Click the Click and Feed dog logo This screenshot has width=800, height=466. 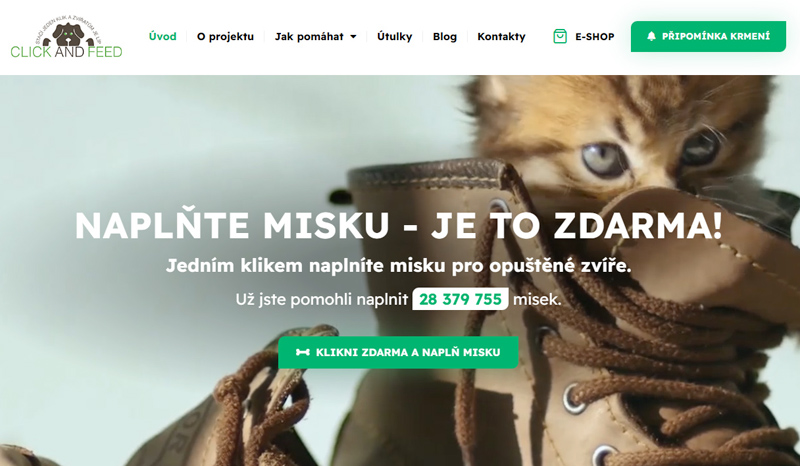tap(67, 35)
